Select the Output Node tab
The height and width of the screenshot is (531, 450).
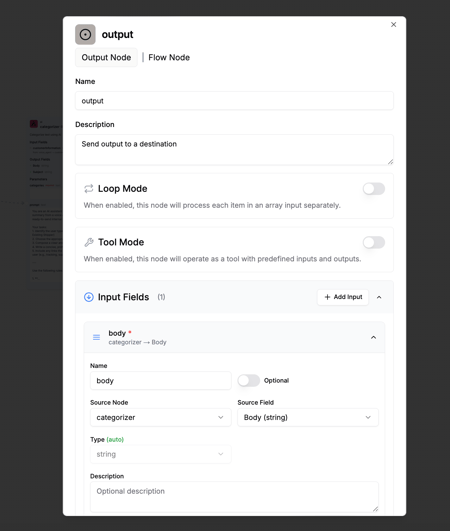pos(106,57)
